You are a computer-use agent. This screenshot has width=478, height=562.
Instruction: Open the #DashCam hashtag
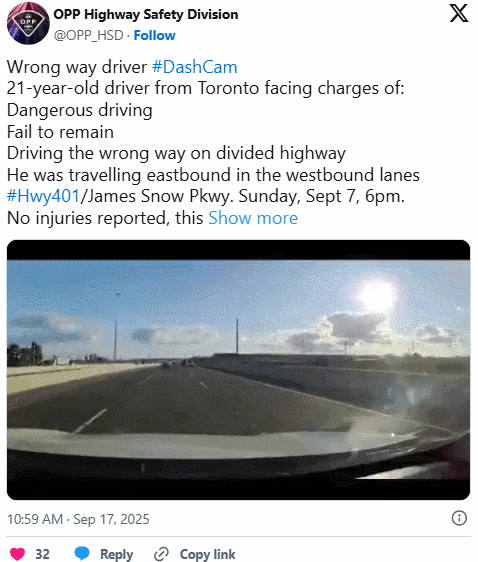195,67
